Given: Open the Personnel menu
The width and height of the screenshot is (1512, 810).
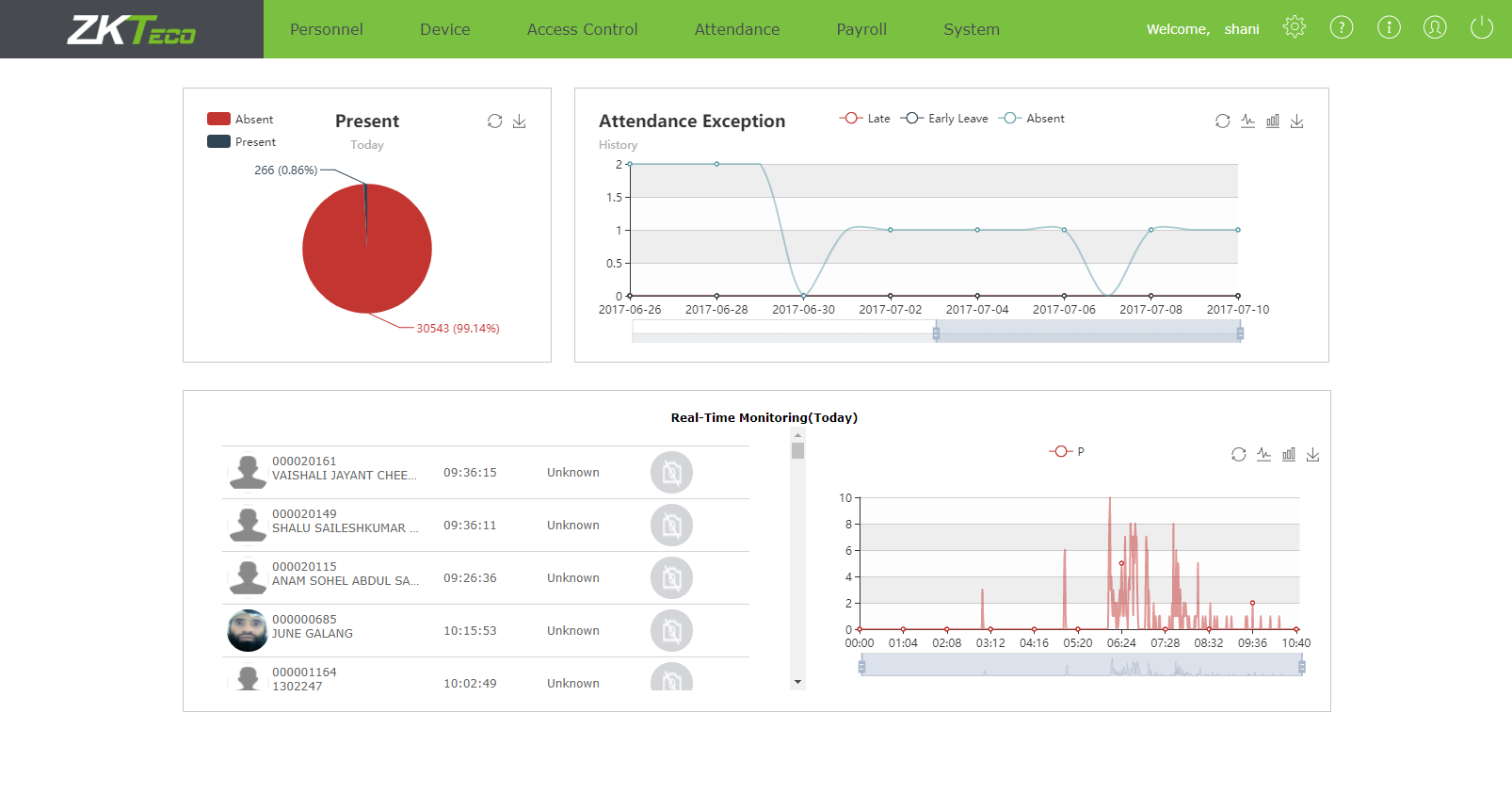Looking at the screenshot, I should pos(326,29).
